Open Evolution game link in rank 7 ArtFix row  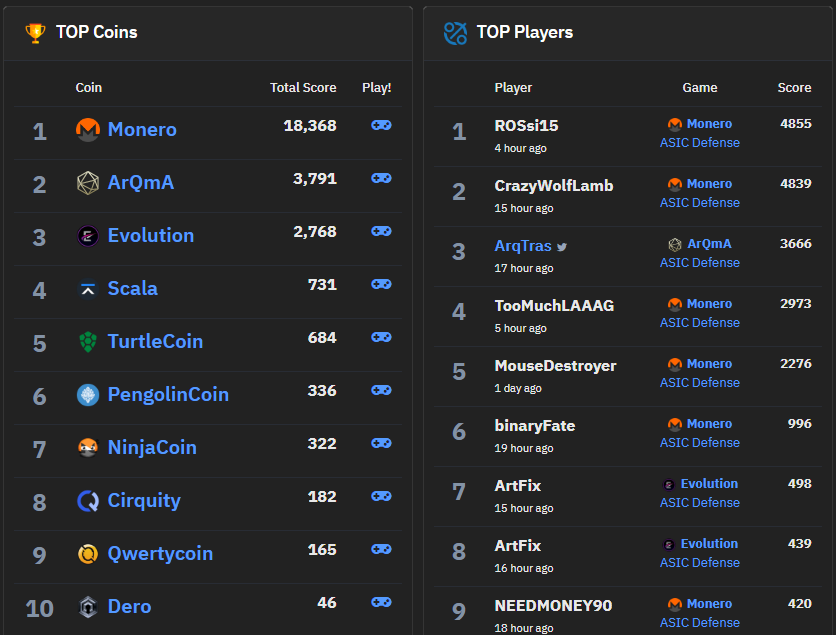point(709,484)
